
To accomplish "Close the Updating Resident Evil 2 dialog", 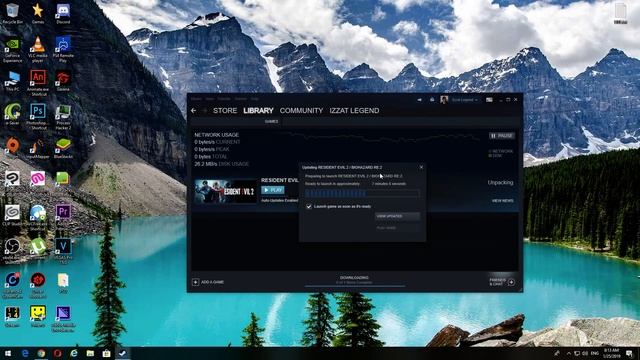I will click(421, 167).
